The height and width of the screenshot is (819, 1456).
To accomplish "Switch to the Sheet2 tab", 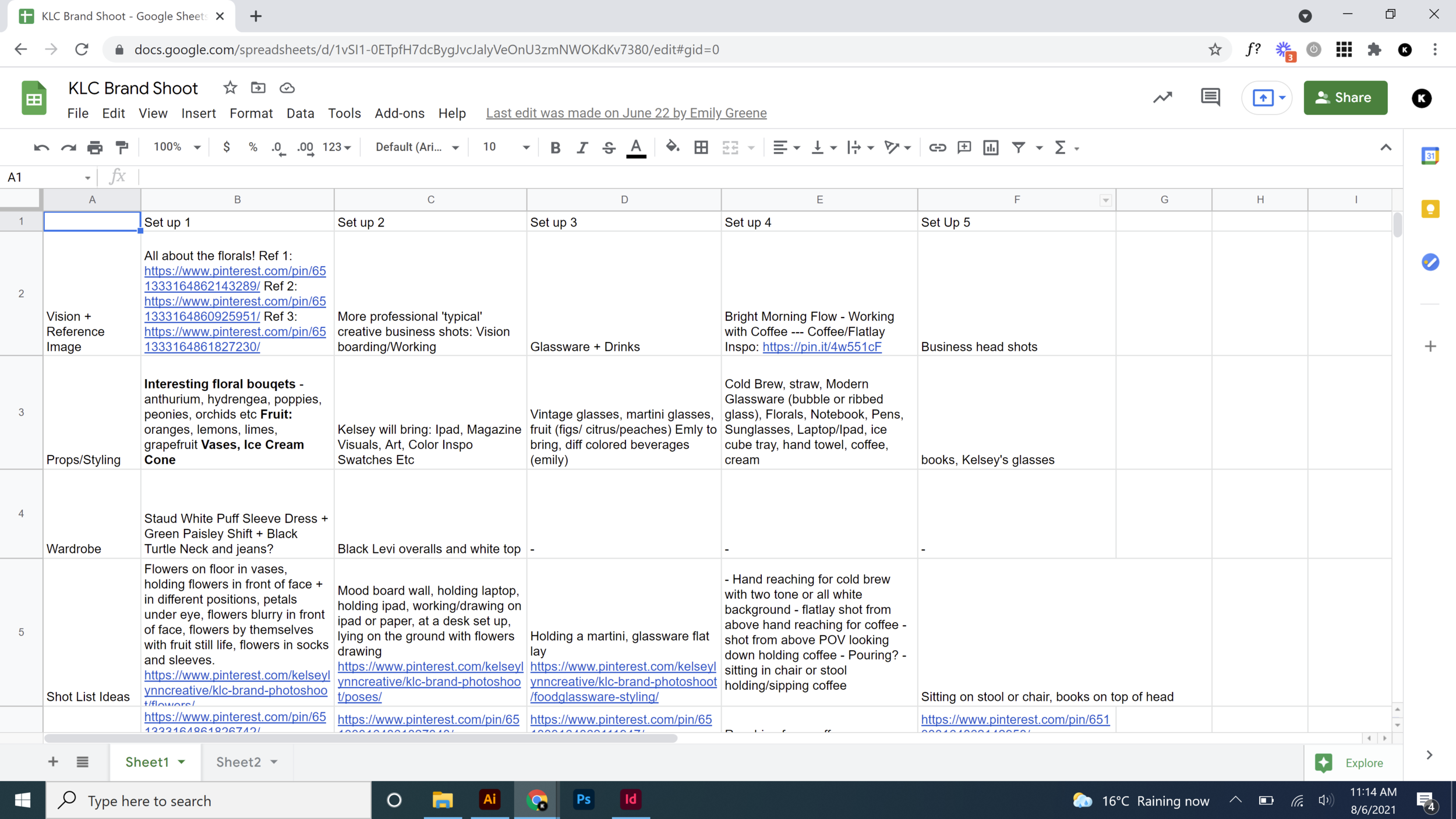I will [239, 762].
